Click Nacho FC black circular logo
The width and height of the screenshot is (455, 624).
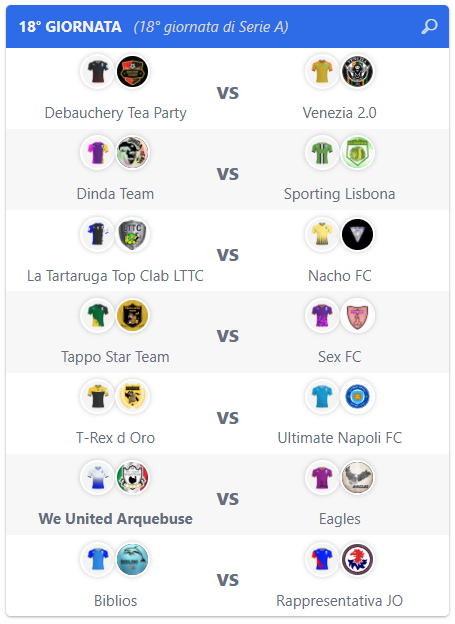click(x=357, y=234)
